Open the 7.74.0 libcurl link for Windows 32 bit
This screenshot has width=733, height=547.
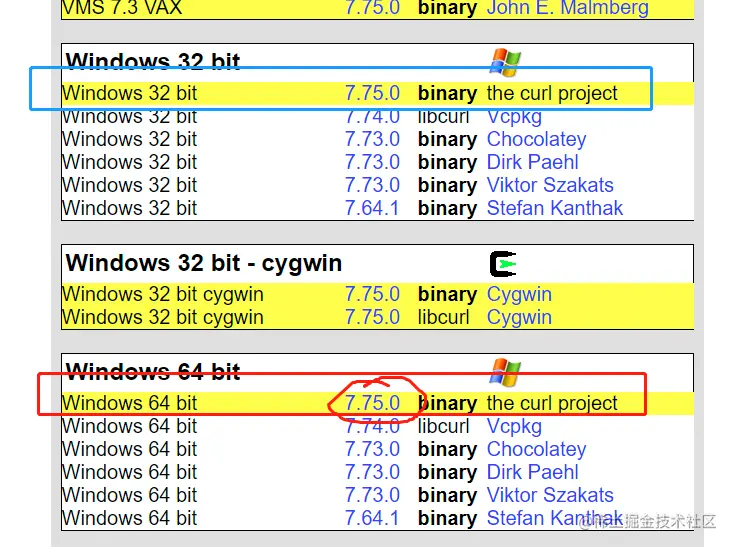[x=373, y=116]
